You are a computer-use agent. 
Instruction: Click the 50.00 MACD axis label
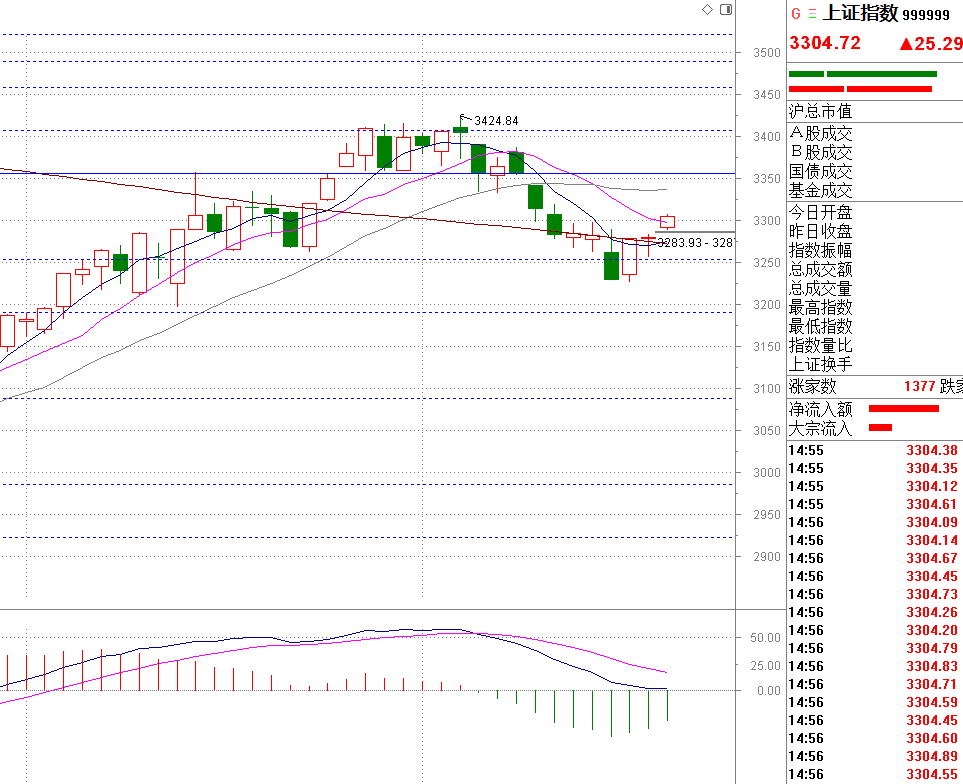pyautogui.click(x=765, y=638)
